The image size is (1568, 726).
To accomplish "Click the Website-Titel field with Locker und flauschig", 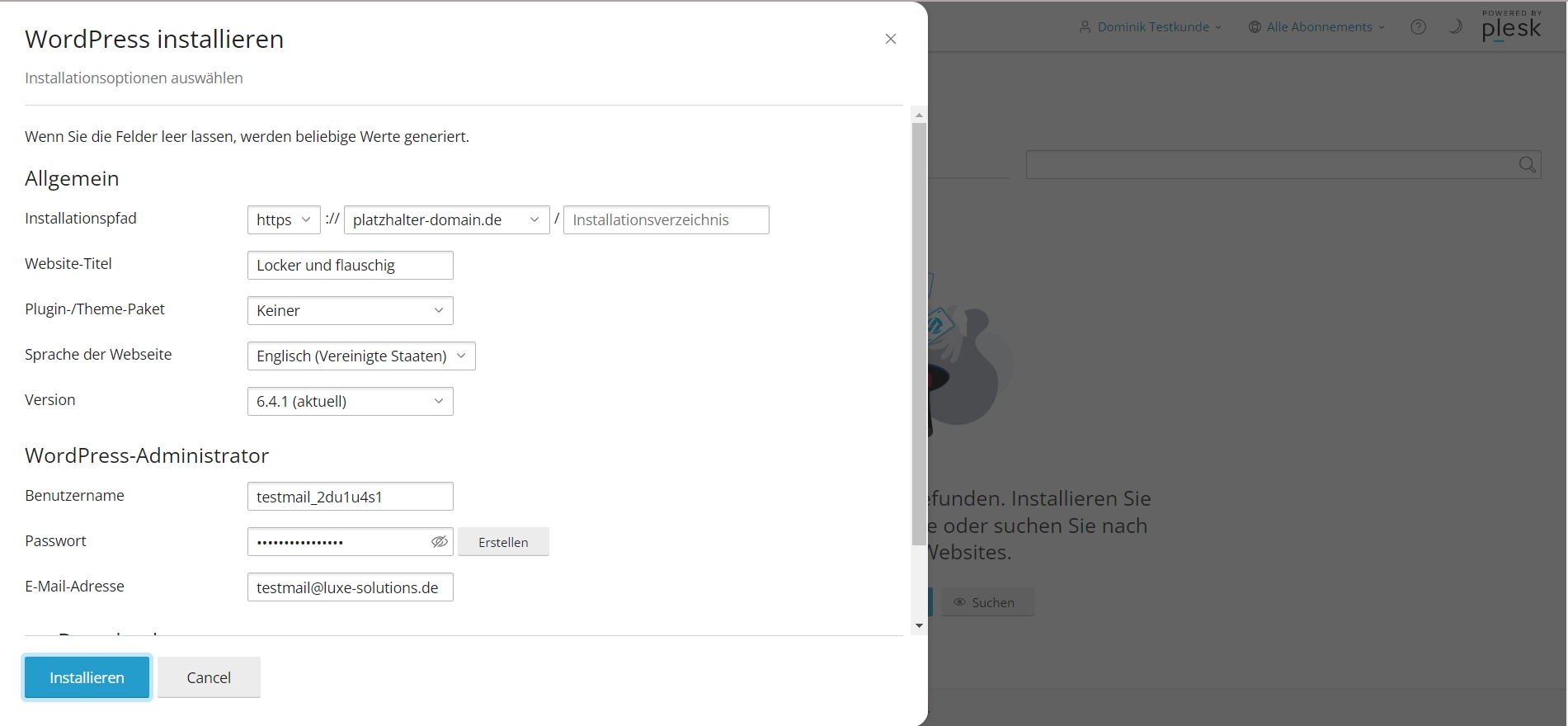I will [x=350, y=266].
